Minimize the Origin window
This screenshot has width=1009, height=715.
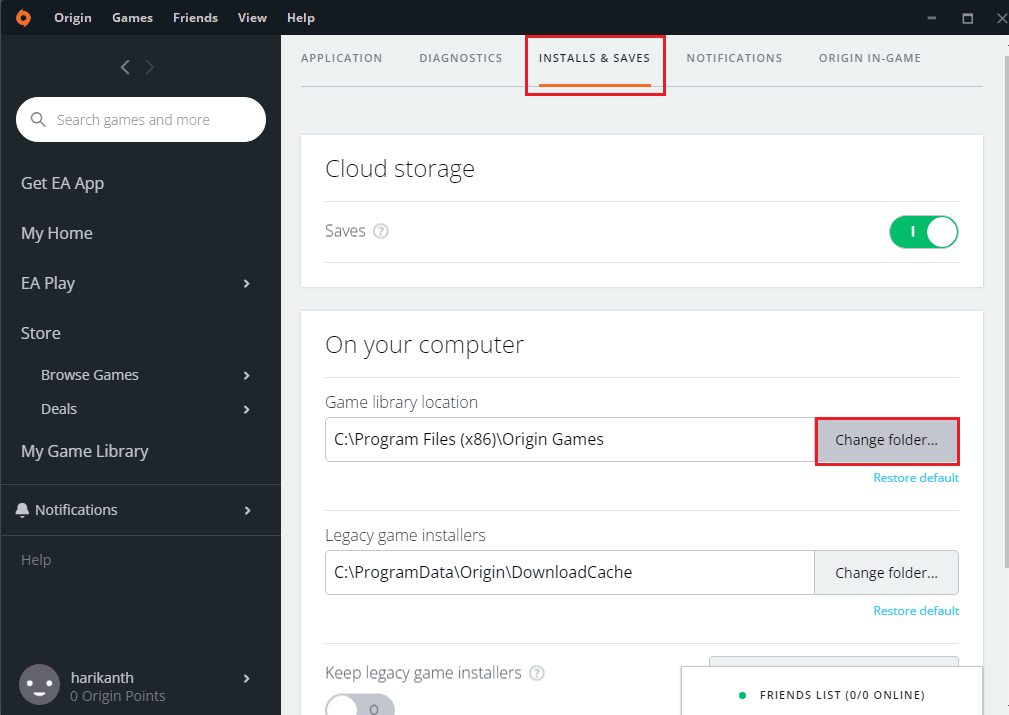[x=931, y=18]
